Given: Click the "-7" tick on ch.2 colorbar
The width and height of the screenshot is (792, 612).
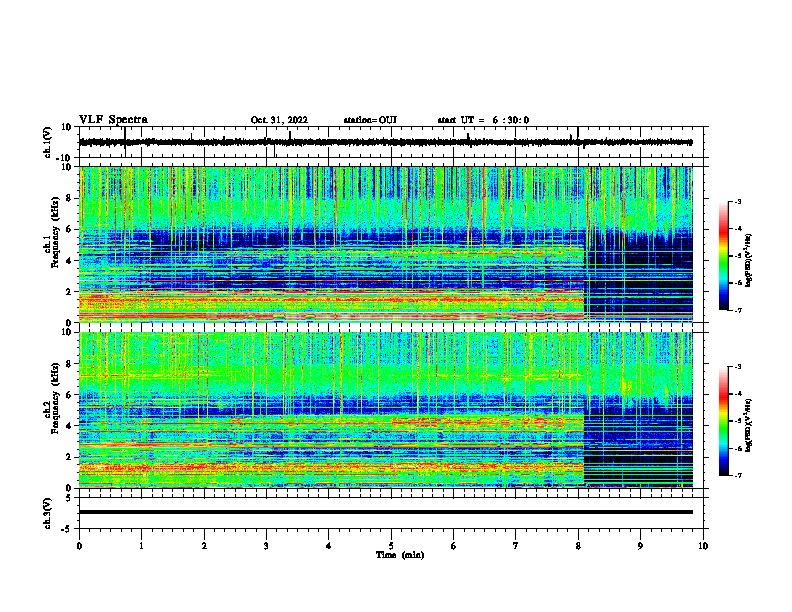Looking at the screenshot, I should (x=737, y=475).
